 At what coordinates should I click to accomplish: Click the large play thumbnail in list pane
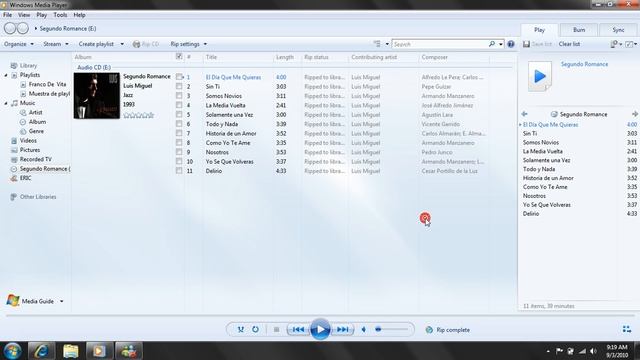pyautogui.click(x=540, y=76)
